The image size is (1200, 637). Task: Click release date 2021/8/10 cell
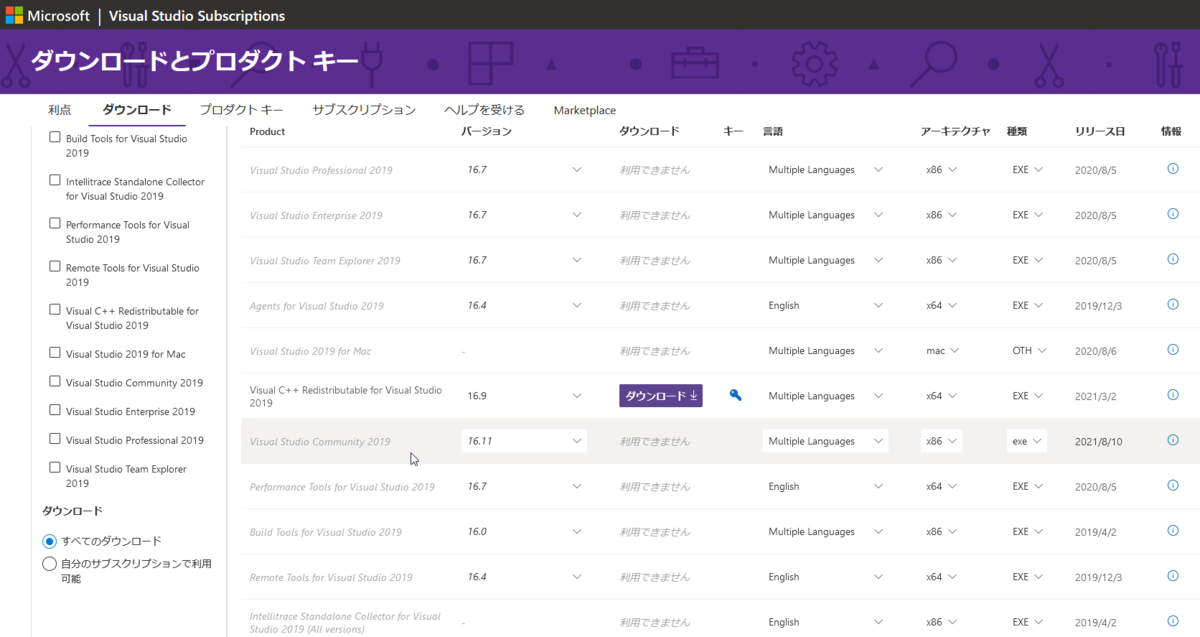1098,441
